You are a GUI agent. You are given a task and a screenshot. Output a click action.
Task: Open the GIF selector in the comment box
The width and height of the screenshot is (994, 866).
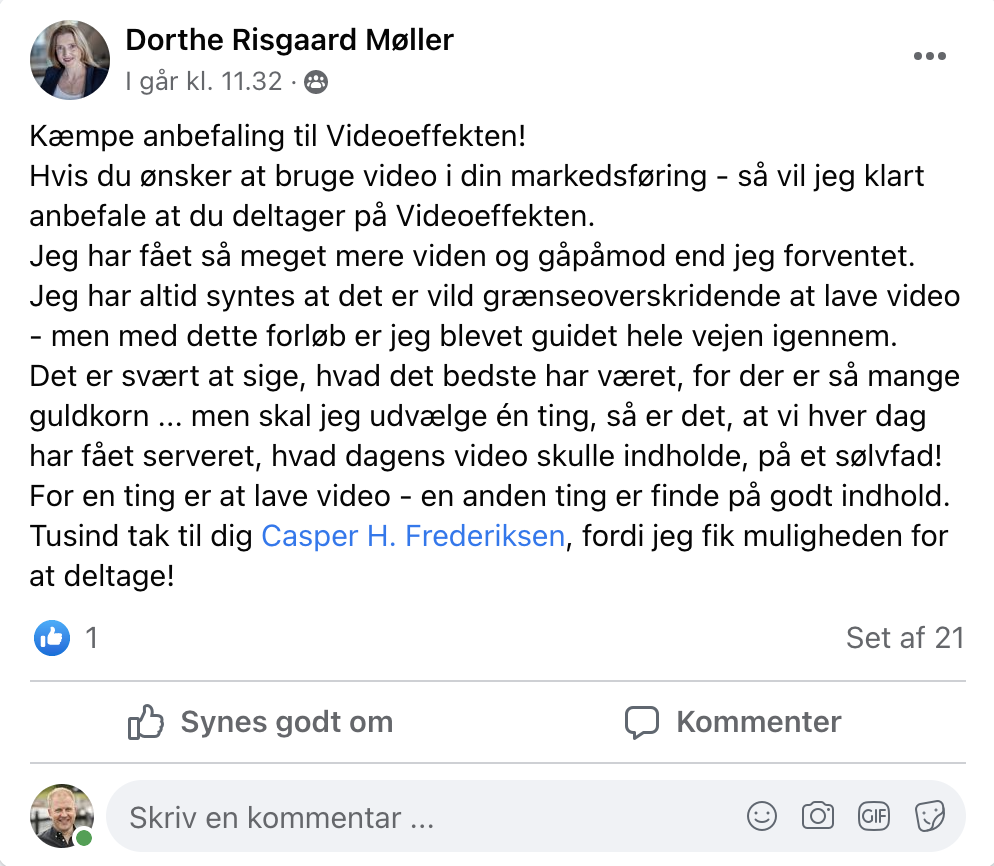coord(874,817)
